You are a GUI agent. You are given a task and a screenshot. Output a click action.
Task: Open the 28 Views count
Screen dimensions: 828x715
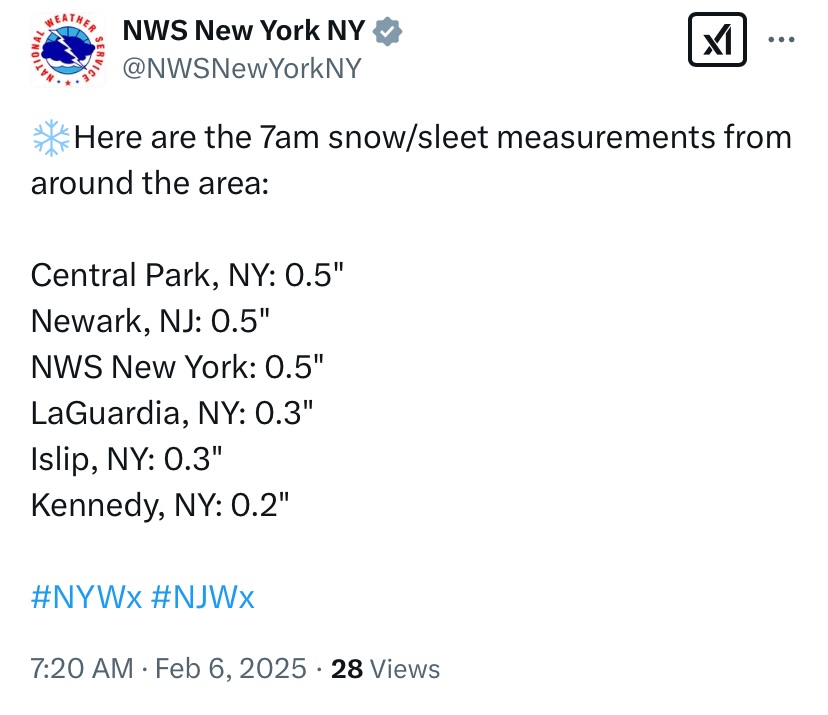pos(385,669)
